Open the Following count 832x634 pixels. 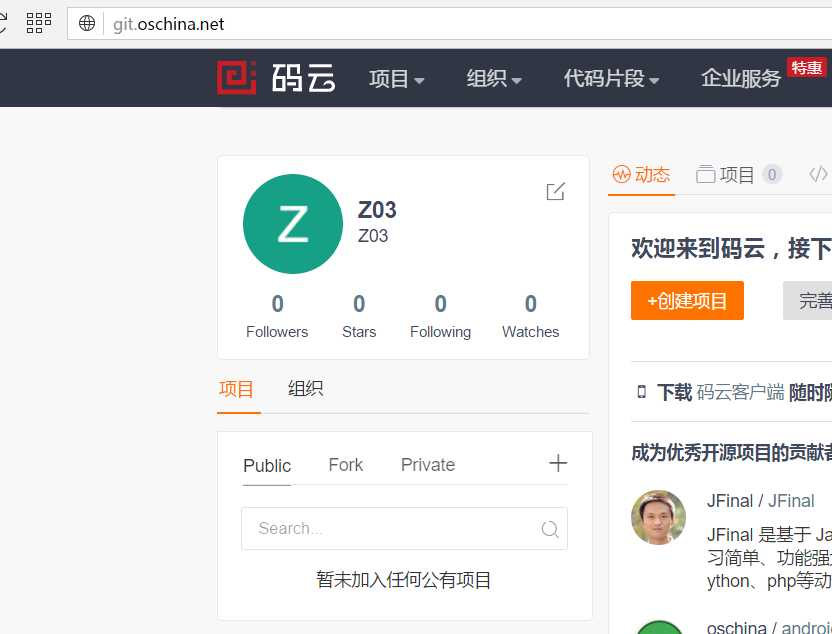pos(440,316)
